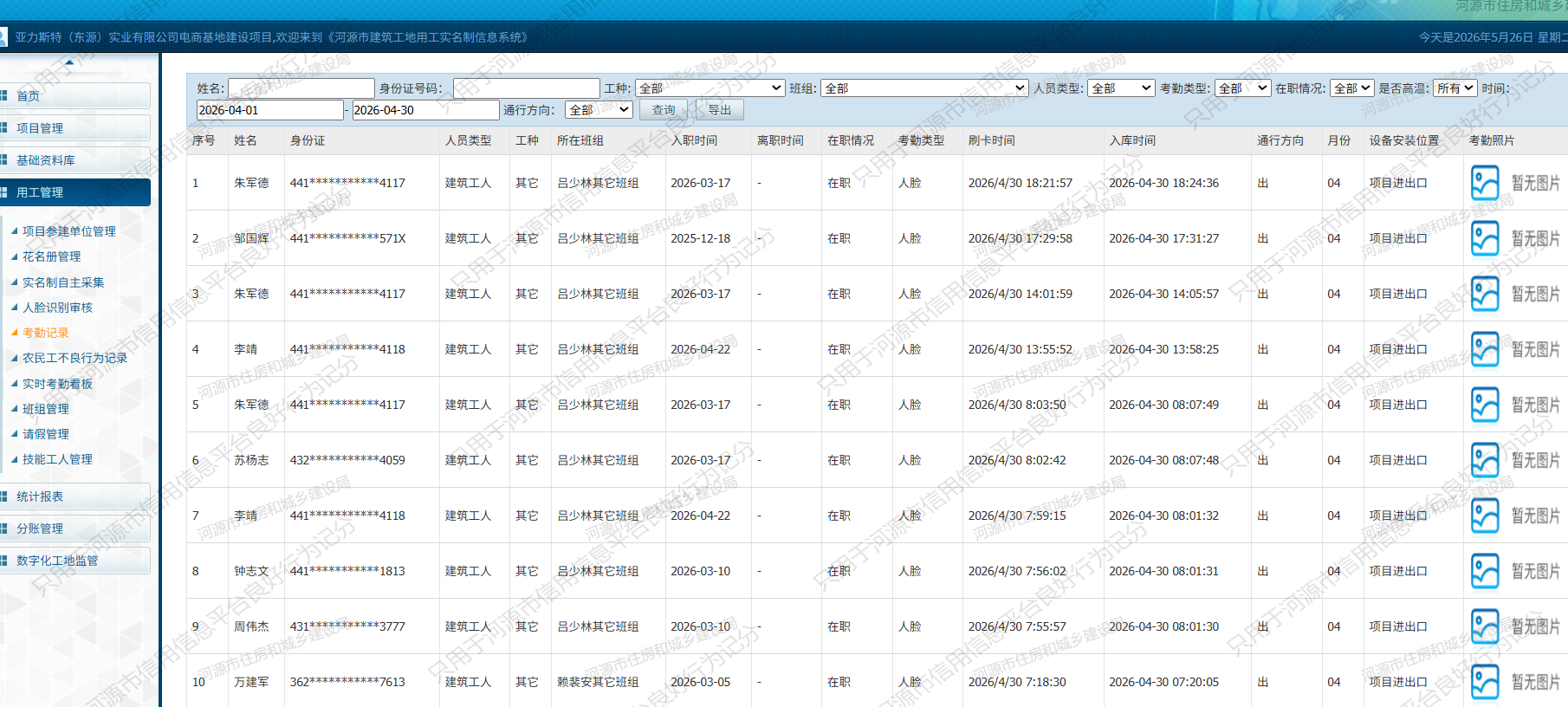Select 用工管理 menu

coord(75,192)
